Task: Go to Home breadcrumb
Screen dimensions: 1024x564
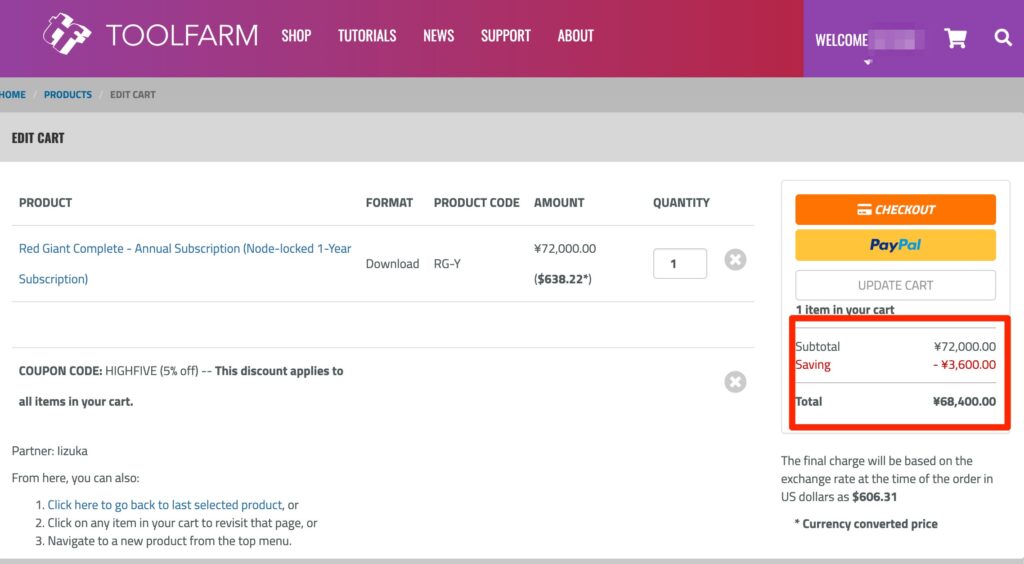Action: (x=12, y=95)
